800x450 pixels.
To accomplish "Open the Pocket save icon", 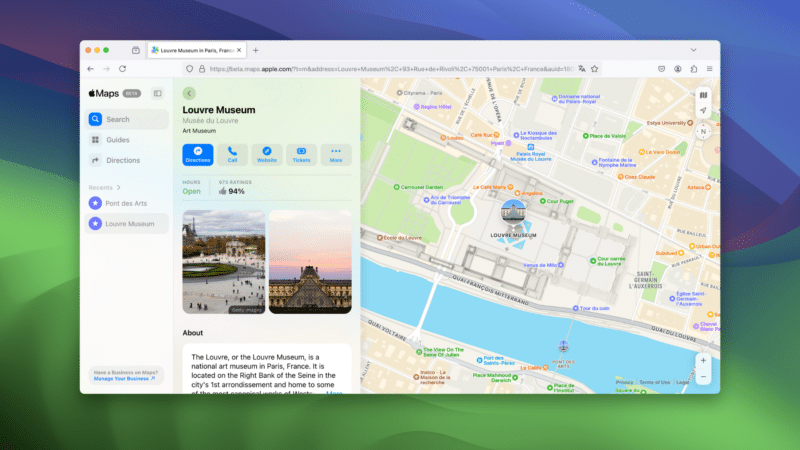I will 661,69.
